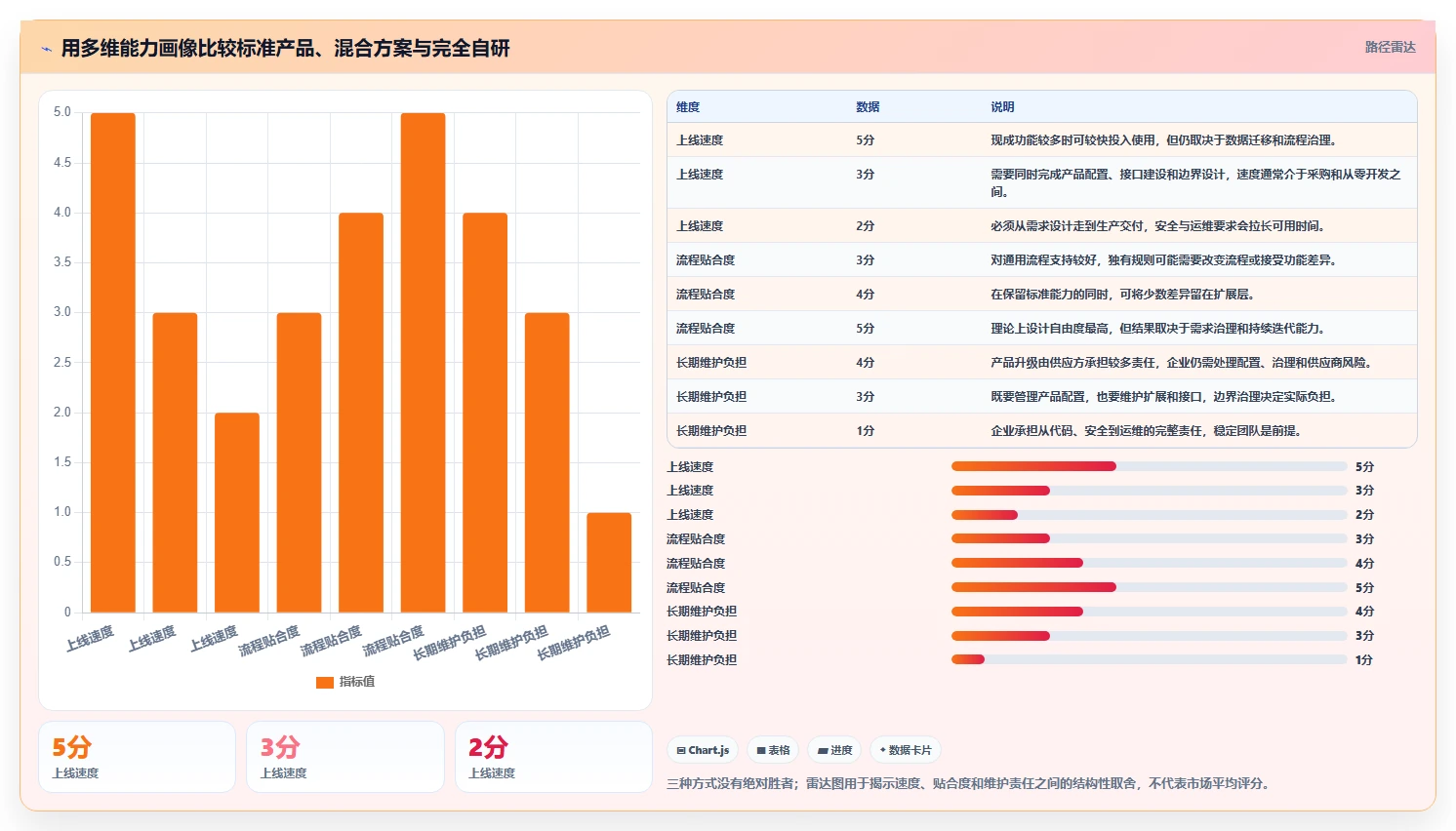This screenshot has width=1456, height=831.
Task: Select the 5分 上线速度 data card
Action: [137, 757]
